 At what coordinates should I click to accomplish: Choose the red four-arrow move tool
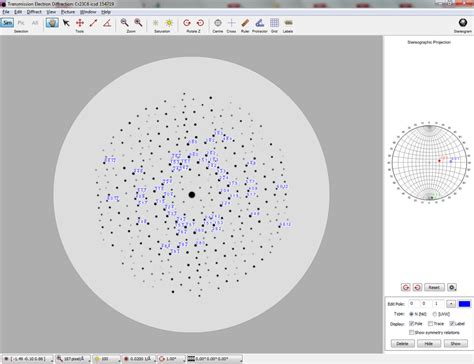coord(80,23)
